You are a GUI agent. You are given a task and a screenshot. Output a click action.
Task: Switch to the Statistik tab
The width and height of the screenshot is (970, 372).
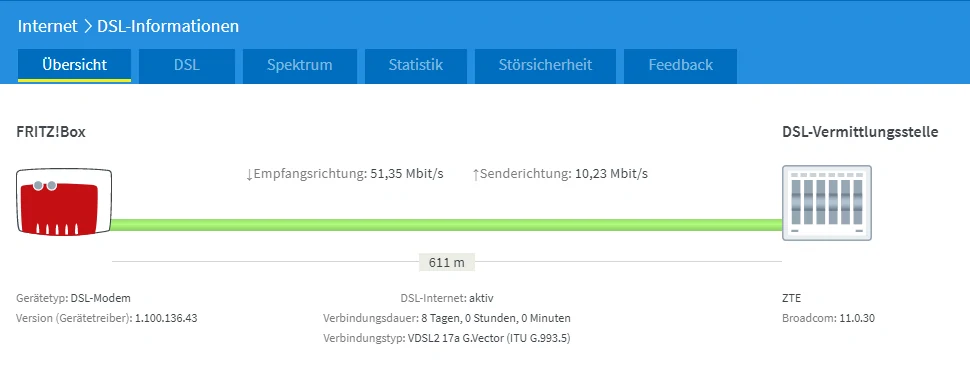coord(416,65)
